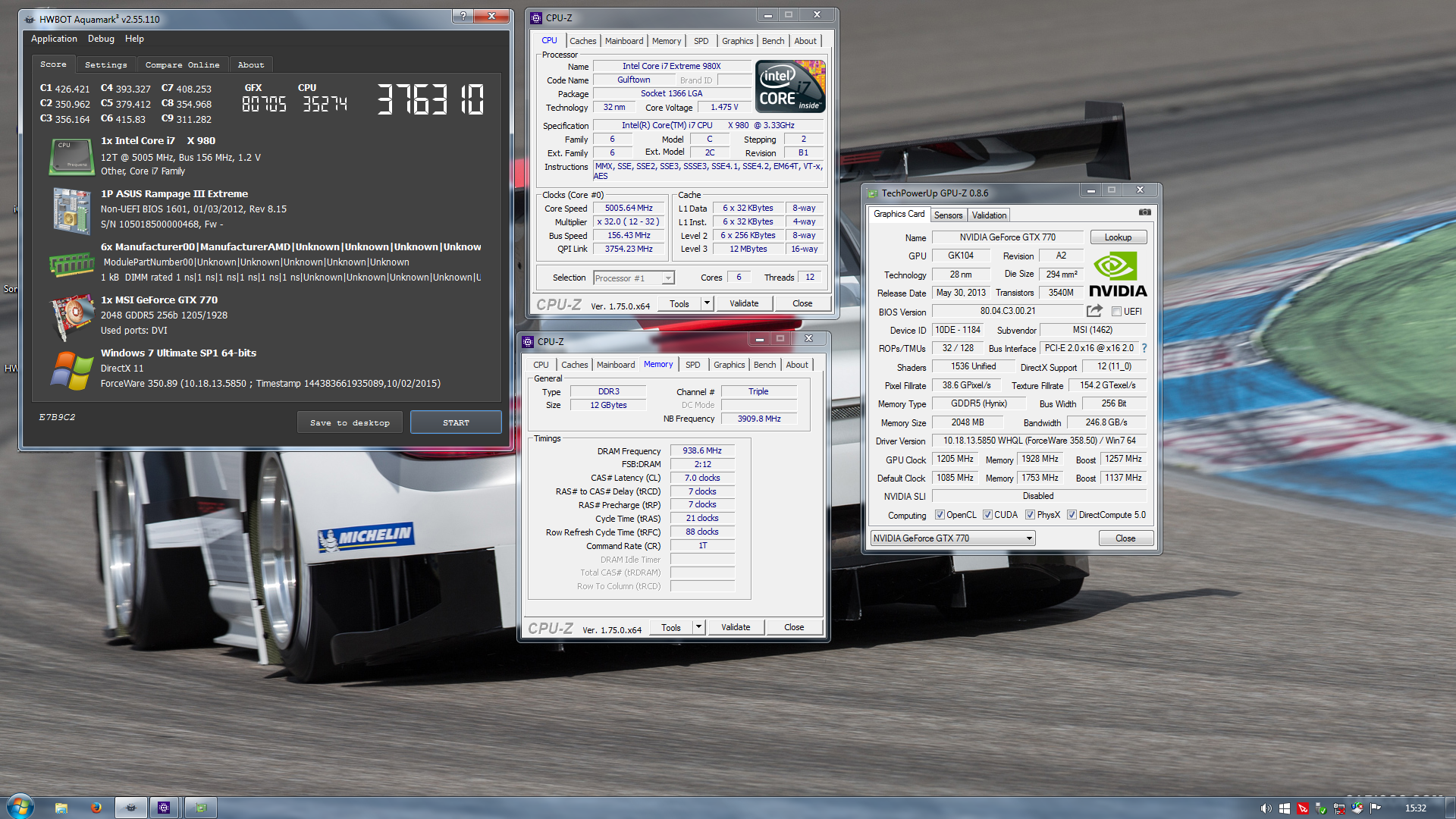Click the top CPU-Z title bar app icon

pos(536,18)
